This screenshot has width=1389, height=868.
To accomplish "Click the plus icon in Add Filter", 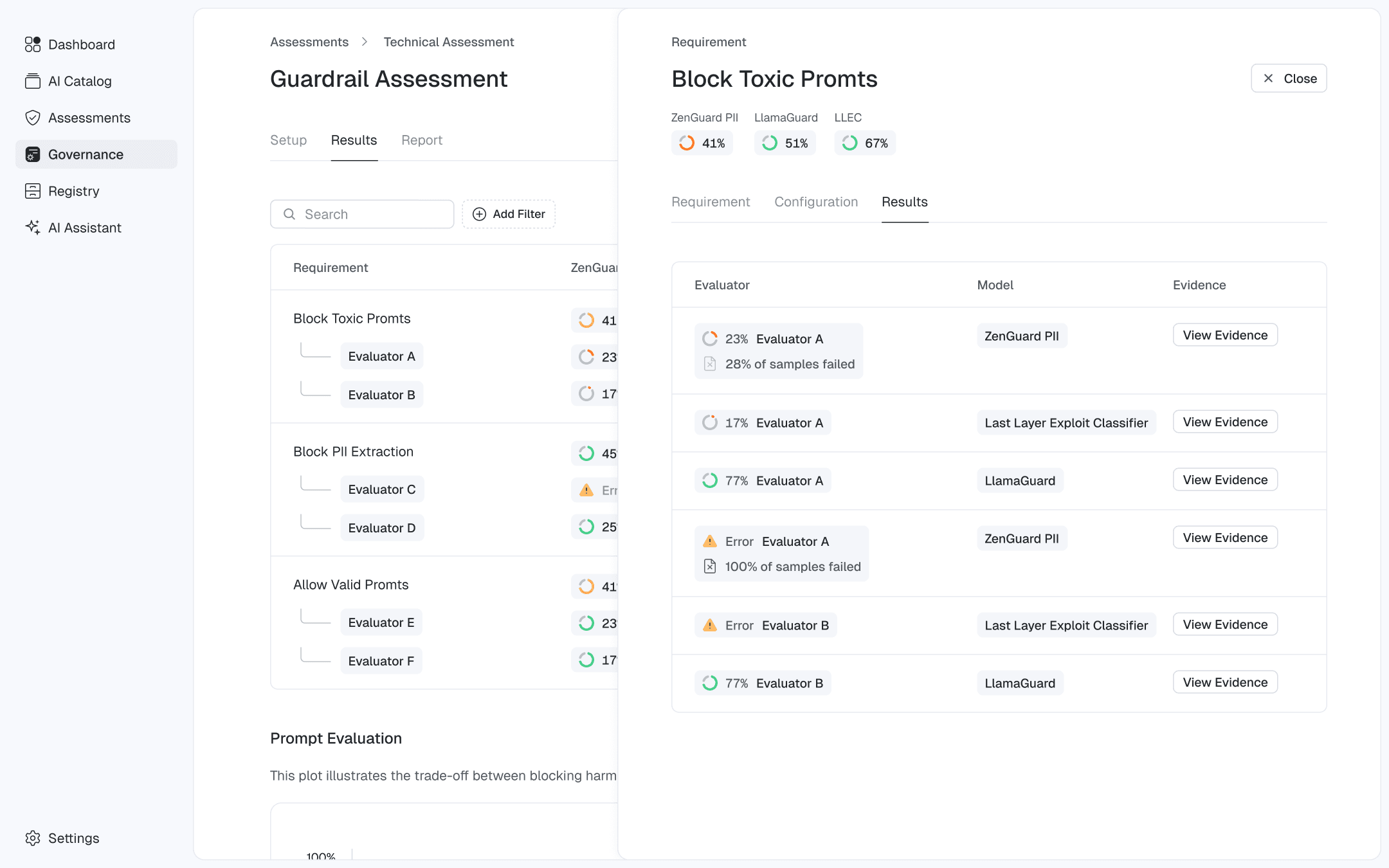I will (x=479, y=214).
